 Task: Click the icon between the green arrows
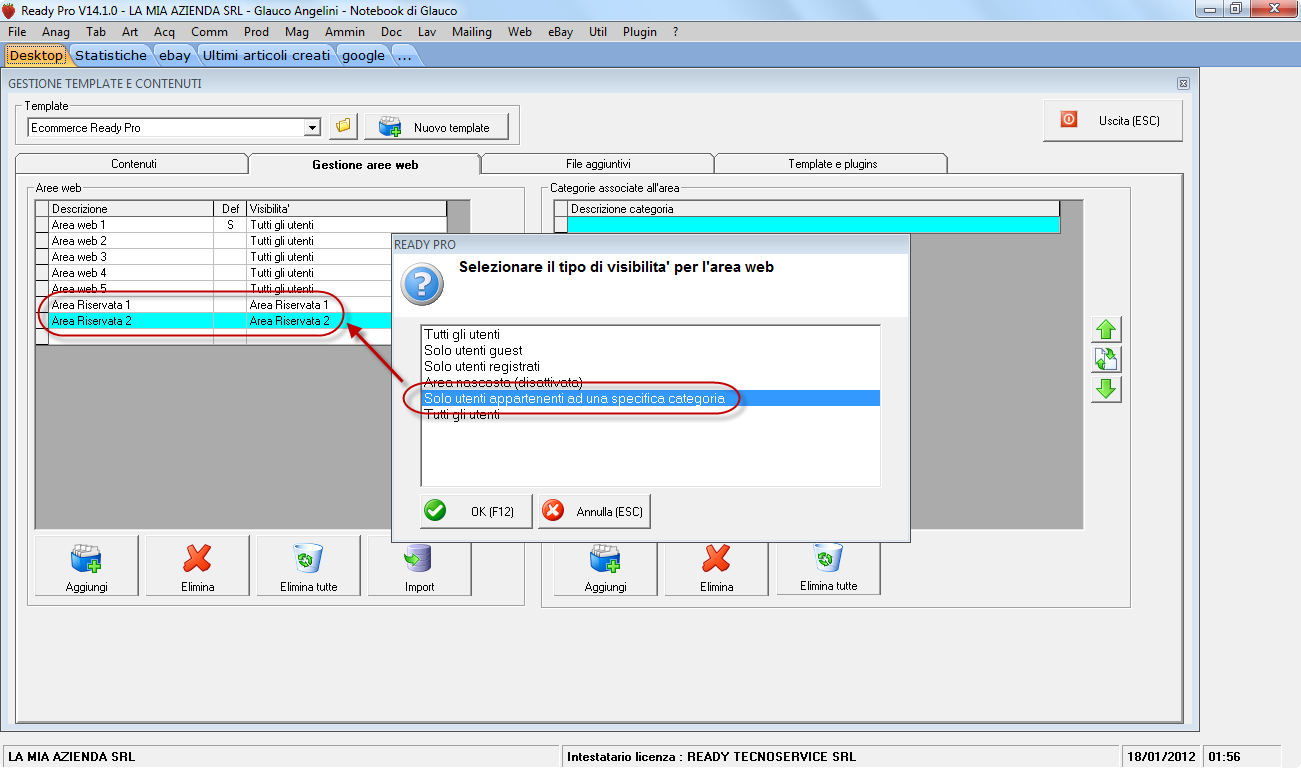point(1106,360)
